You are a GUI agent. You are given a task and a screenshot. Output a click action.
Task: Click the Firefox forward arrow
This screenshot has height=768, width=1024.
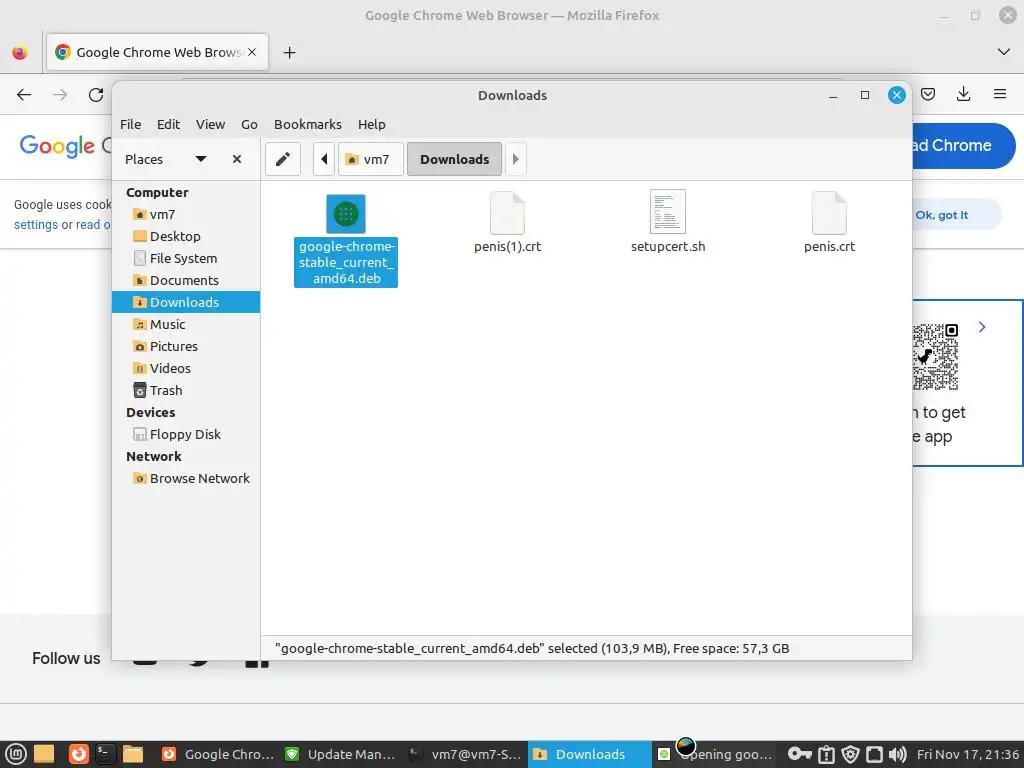point(60,95)
